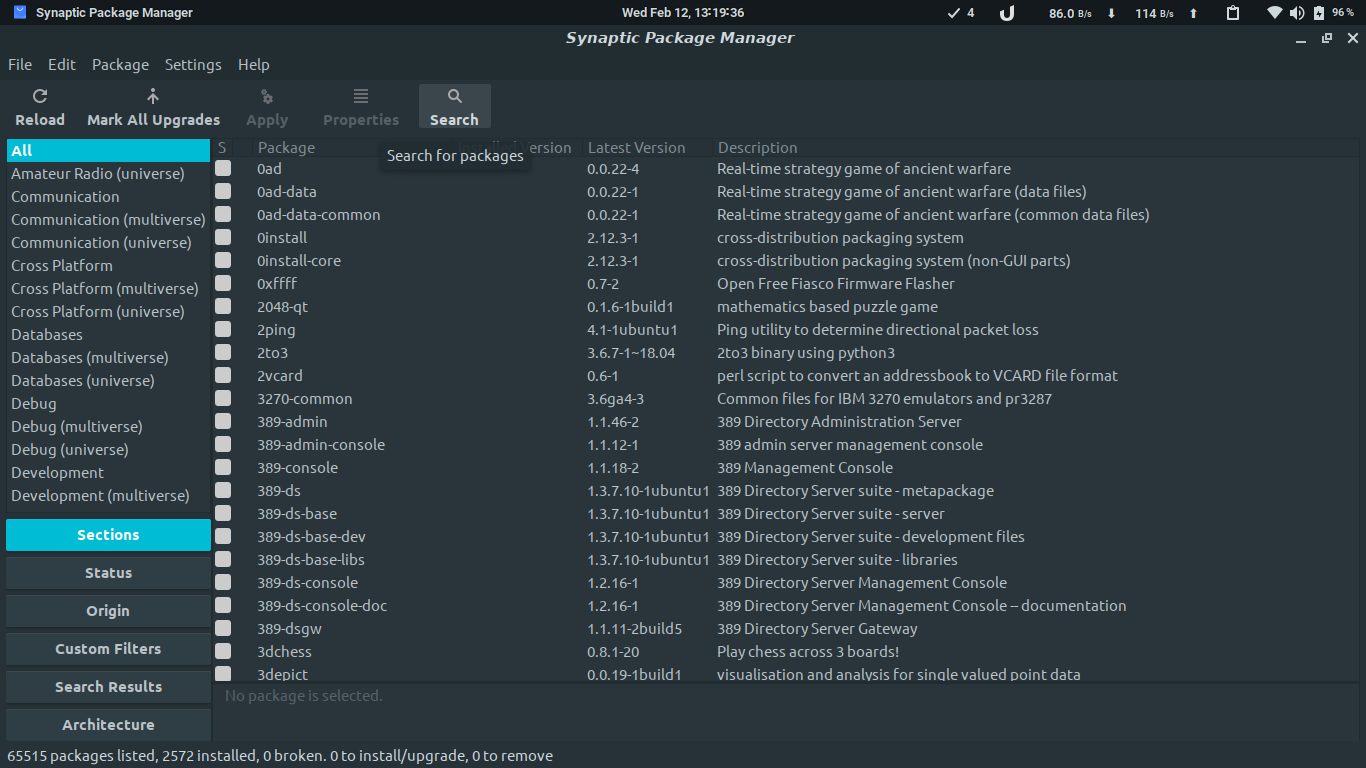
Task: Toggle the status checkbox for 2048-qt
Action: pyautogui.click(x=223, y=306)
